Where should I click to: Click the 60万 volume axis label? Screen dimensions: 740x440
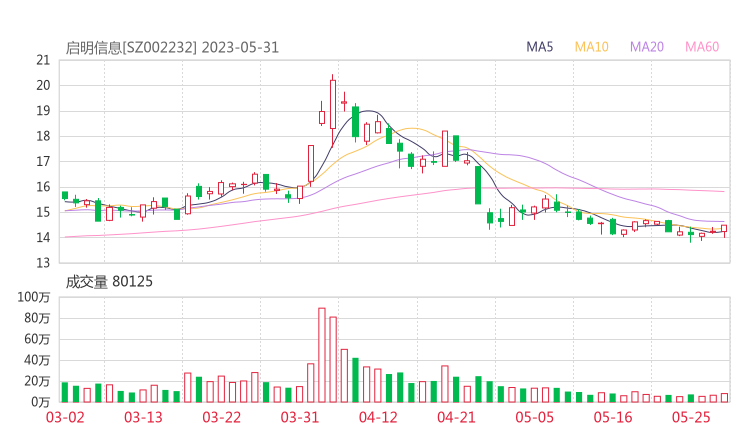[x=37, y=339]
